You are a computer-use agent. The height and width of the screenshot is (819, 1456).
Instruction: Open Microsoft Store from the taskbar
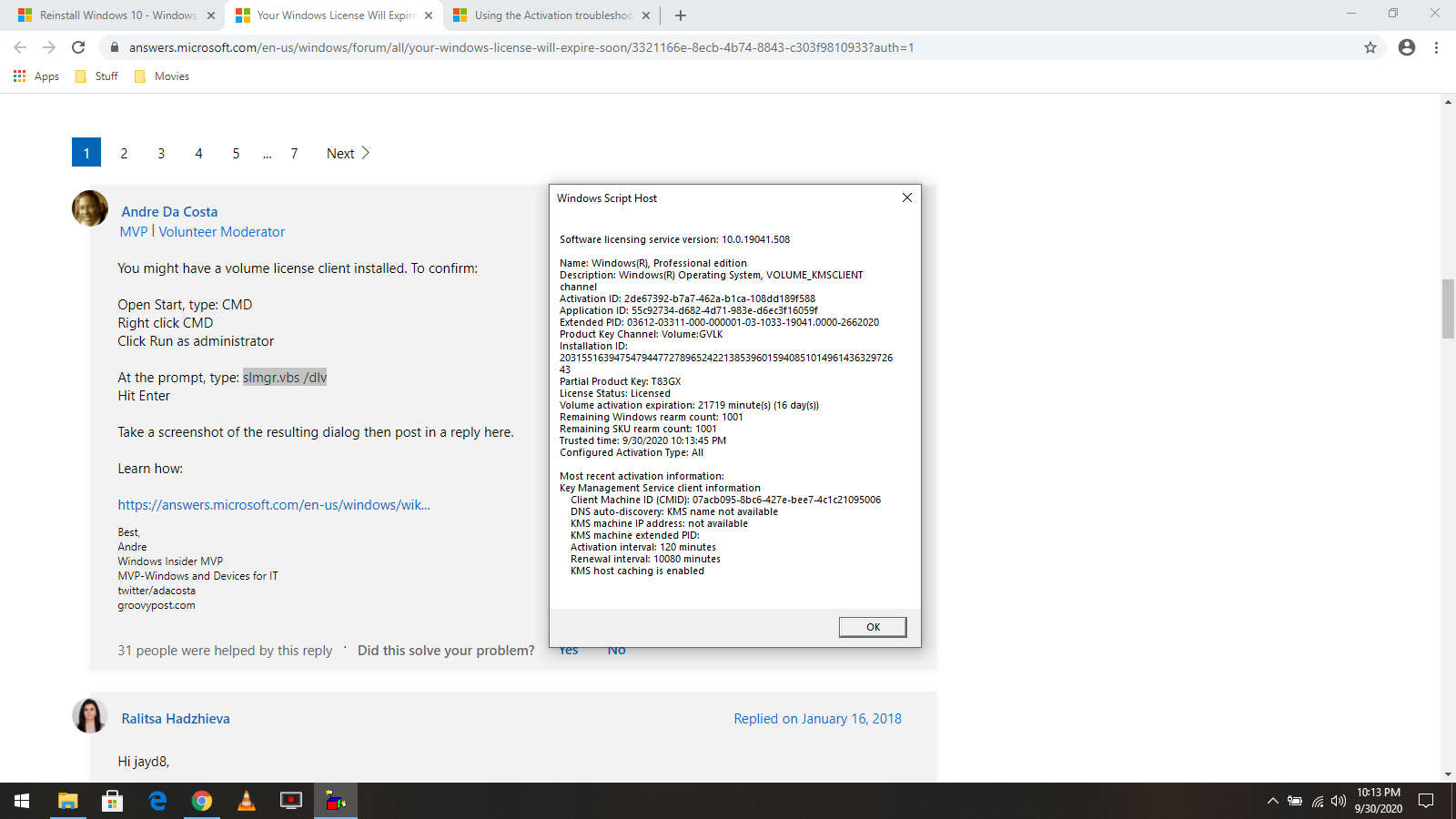112,801
